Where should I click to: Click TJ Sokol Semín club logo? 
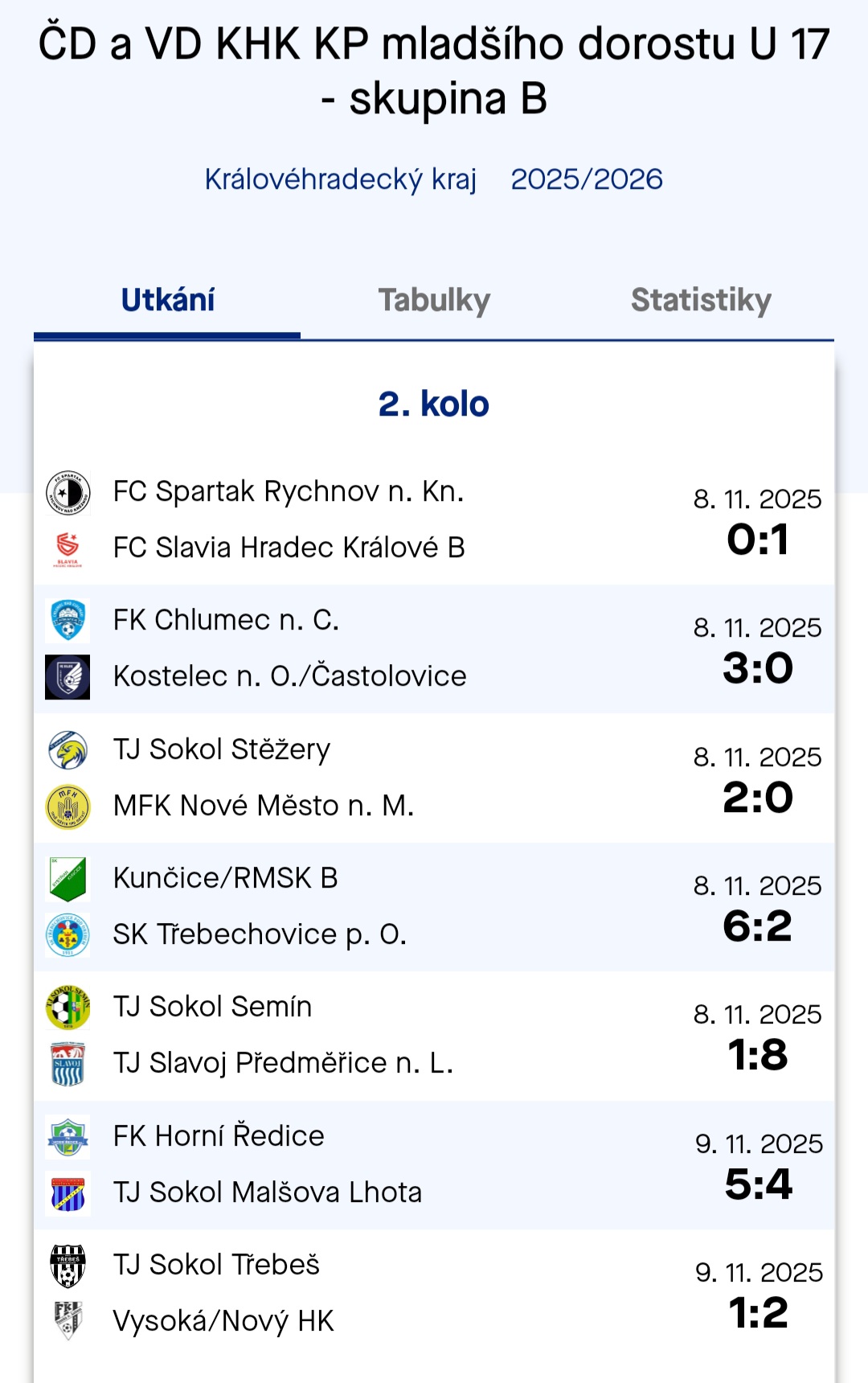point(68,1007)
